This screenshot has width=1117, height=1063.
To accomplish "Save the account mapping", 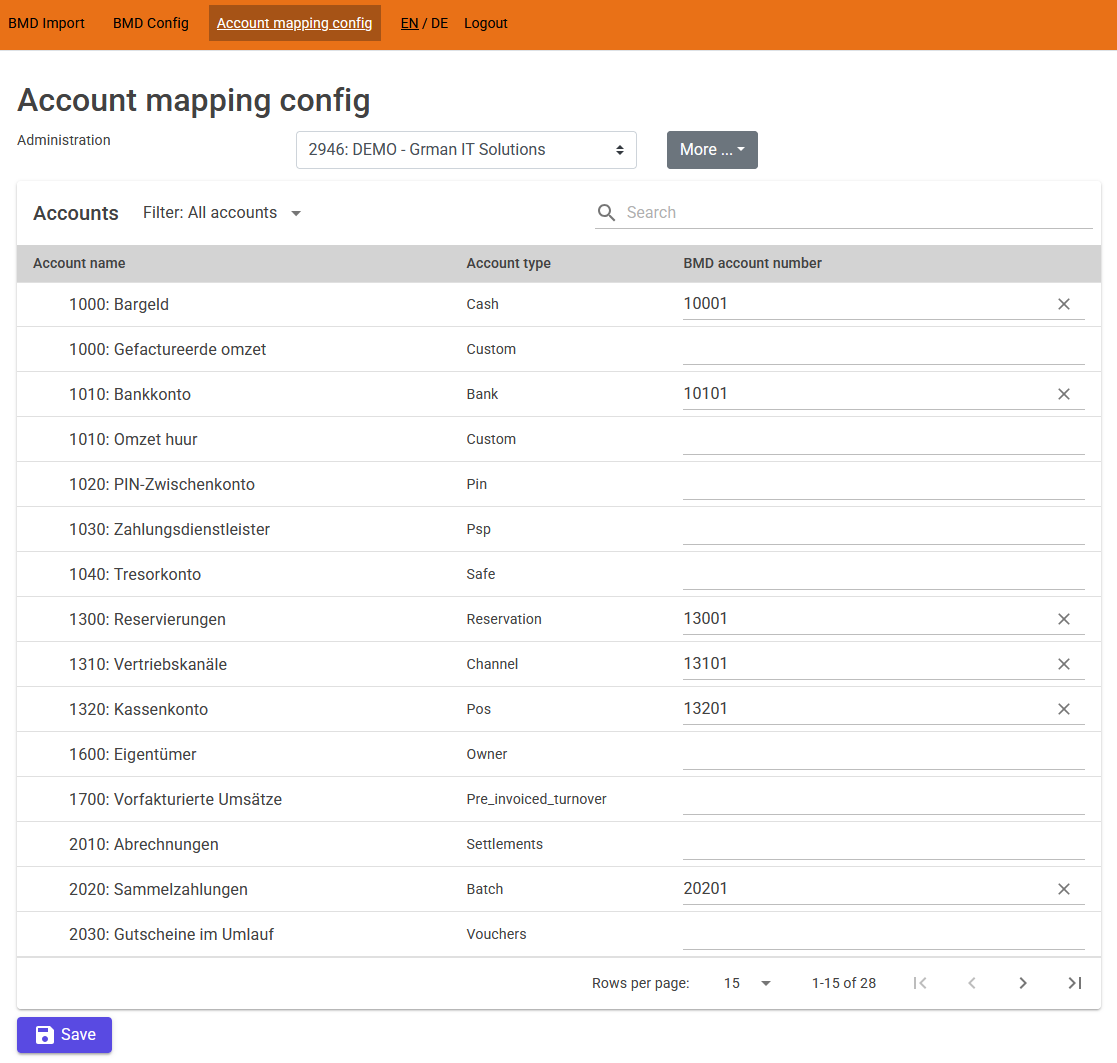I will tap(64, 1035).
